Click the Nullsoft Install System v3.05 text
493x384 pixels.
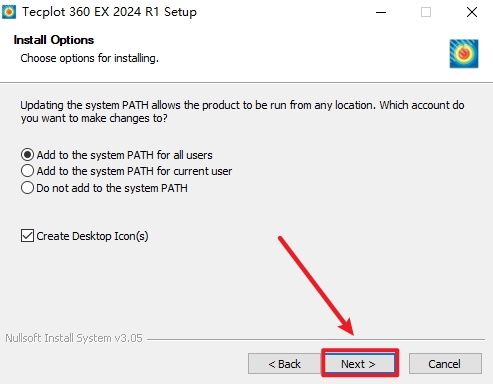pos(74,338)
